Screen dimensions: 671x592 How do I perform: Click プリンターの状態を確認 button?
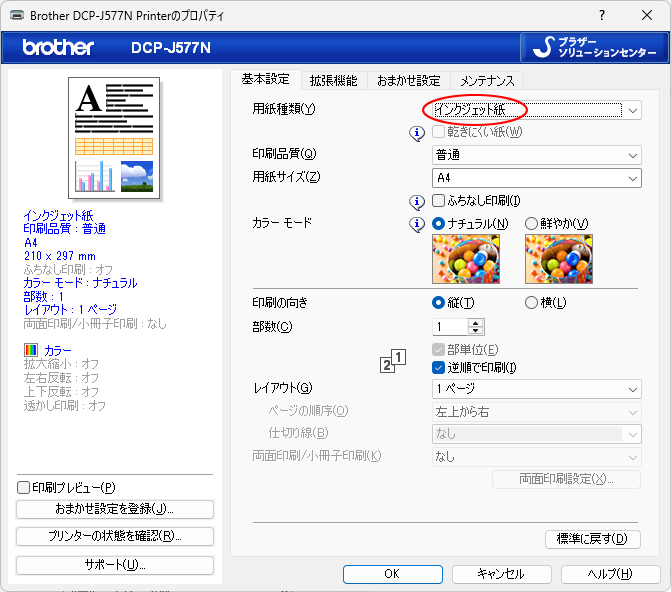115,536
